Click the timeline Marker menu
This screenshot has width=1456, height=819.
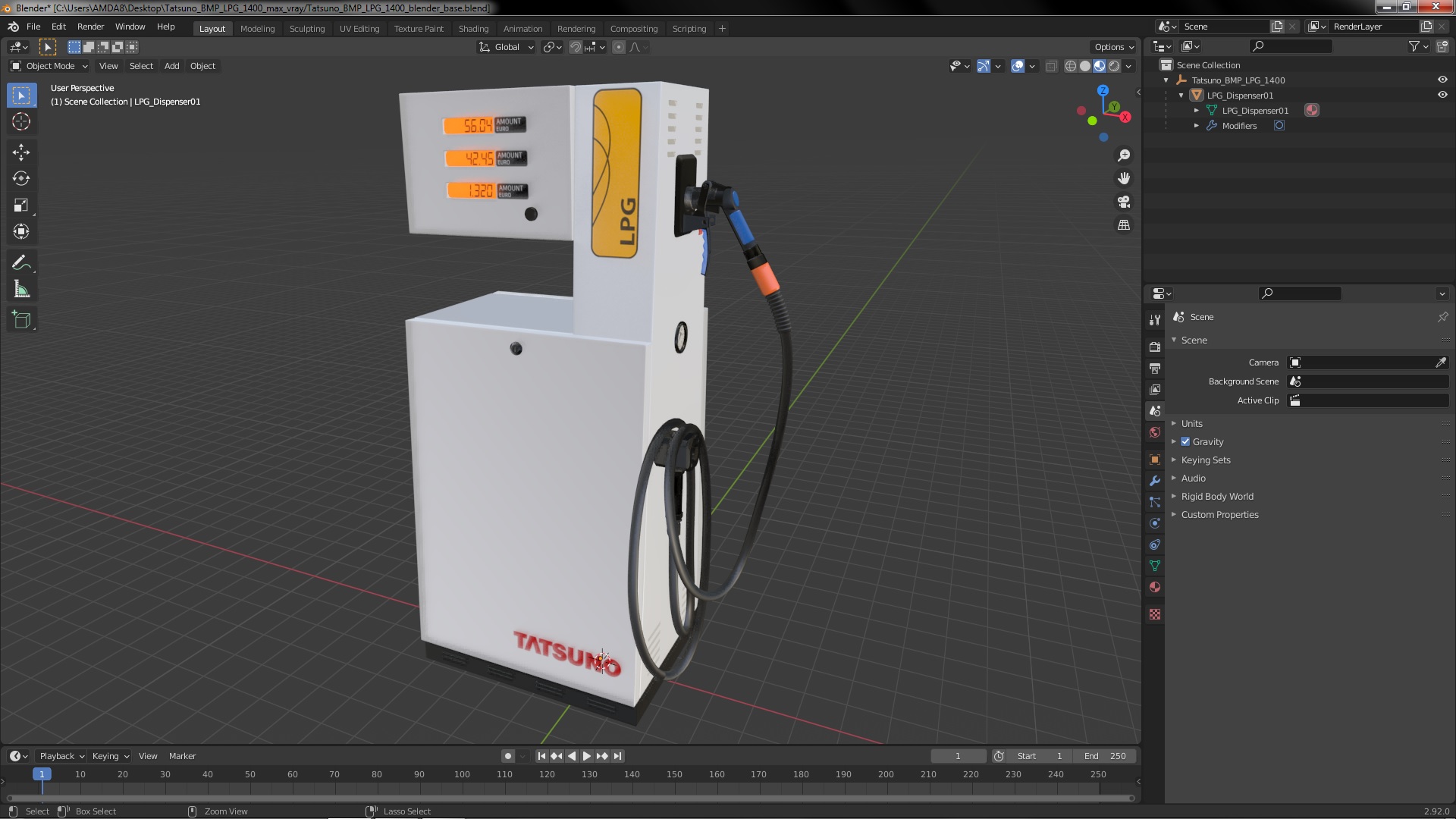pos(182,756)
